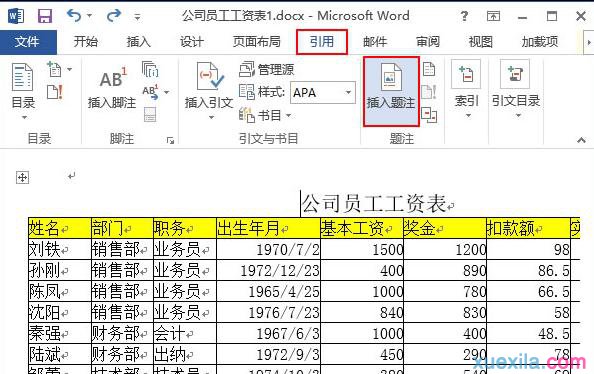Switch to the 审阅 tab

pyautogui.click(x=428, y=42)
